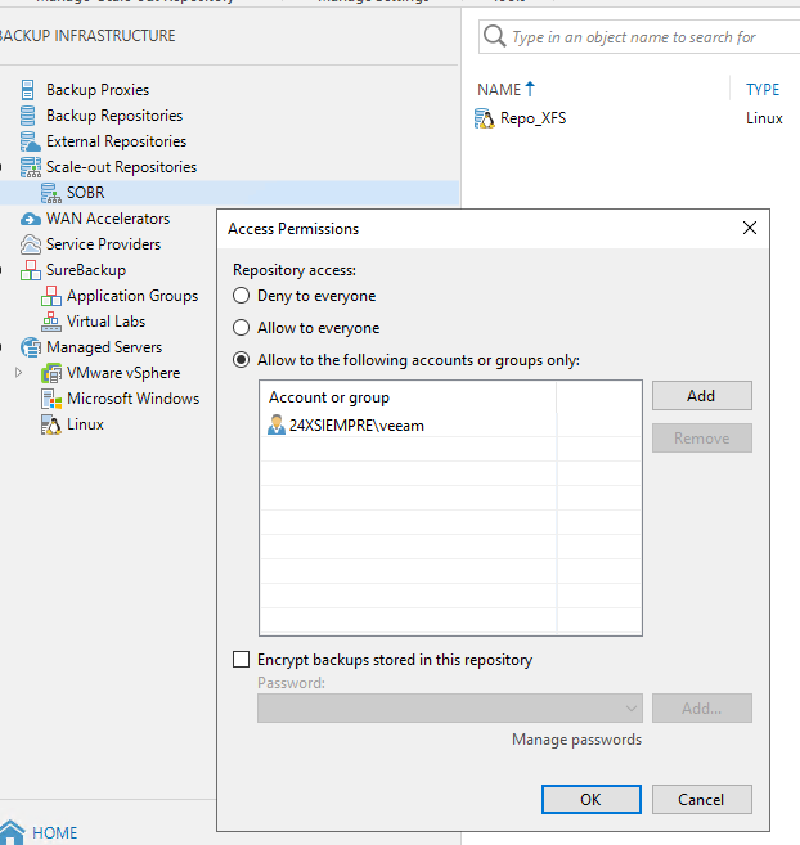Image resolution: width=800 pixels, height=845 pixels.
Task: Select the Scale-out Repositories node
Action: (121, 167)
